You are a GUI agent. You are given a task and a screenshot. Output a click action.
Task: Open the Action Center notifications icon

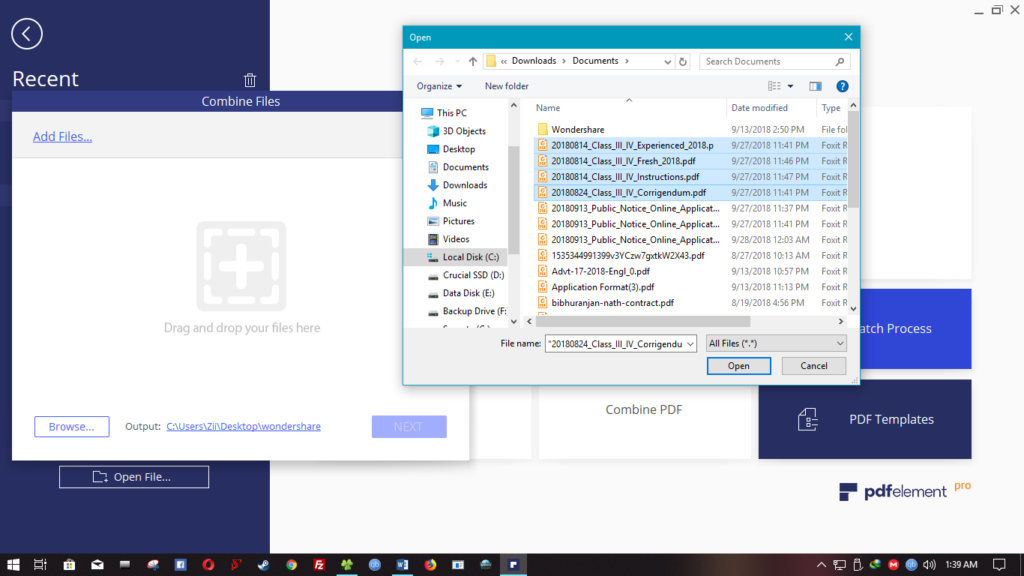[999, 565]
